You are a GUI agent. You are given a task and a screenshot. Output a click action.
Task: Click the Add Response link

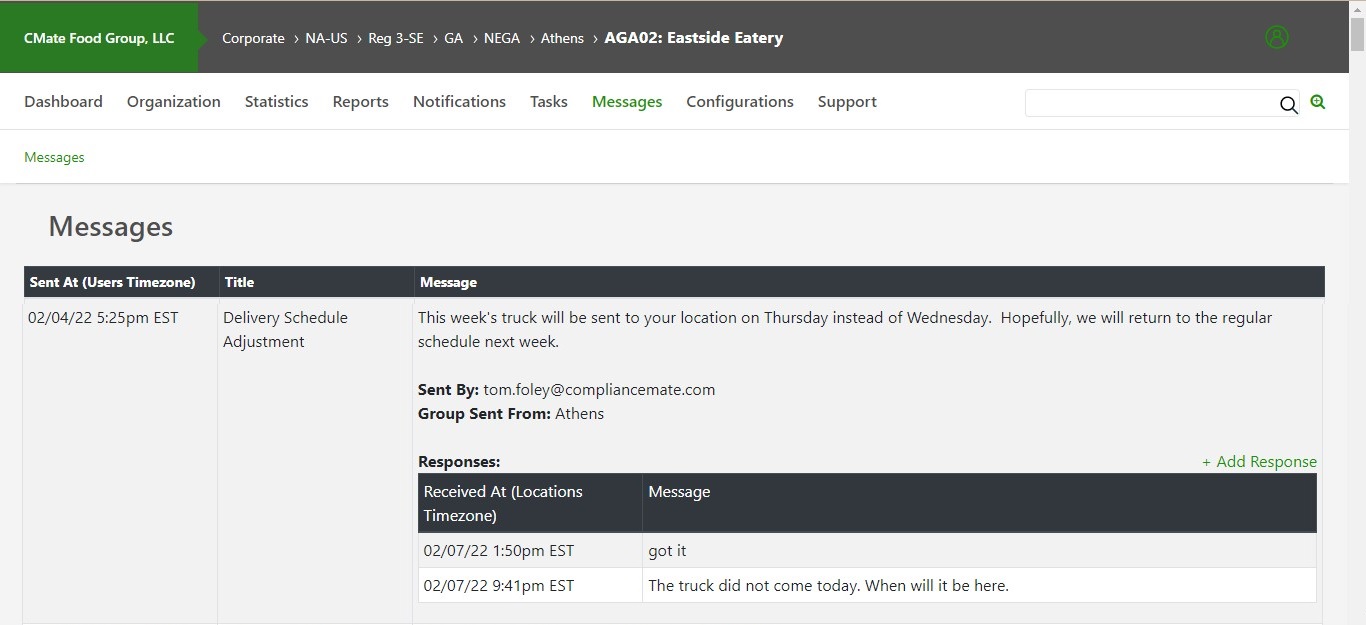pos(1259,462)
